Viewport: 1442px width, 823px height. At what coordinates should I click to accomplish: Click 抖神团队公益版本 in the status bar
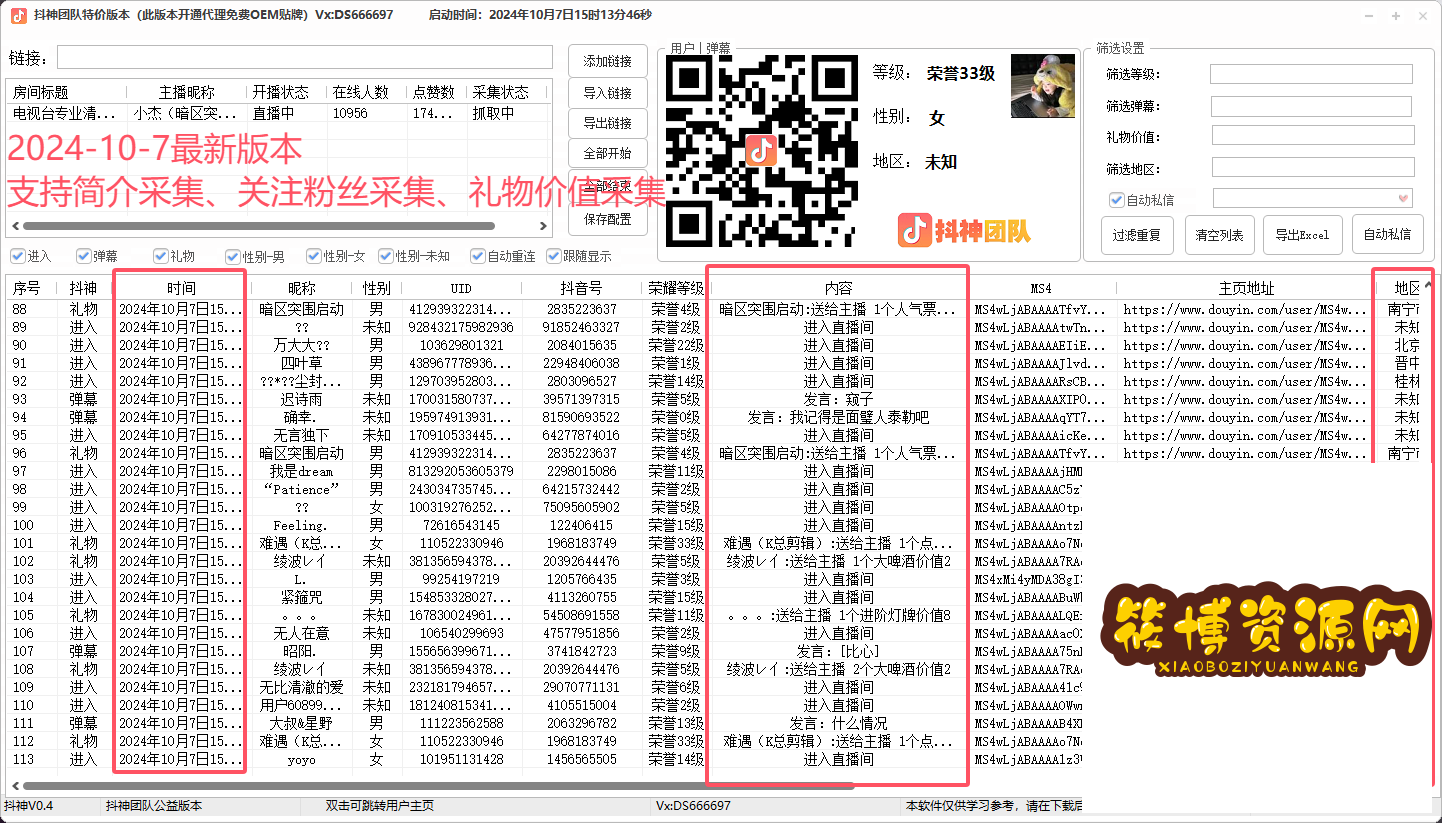(154, 805)
